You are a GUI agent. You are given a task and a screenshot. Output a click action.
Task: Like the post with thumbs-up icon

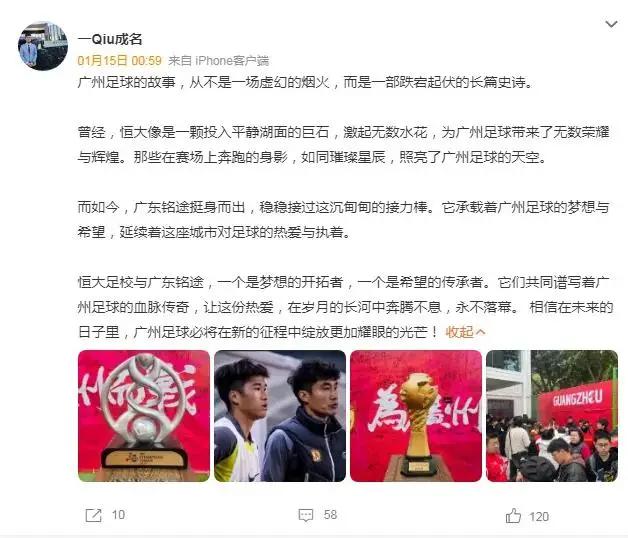pos(513,516)
